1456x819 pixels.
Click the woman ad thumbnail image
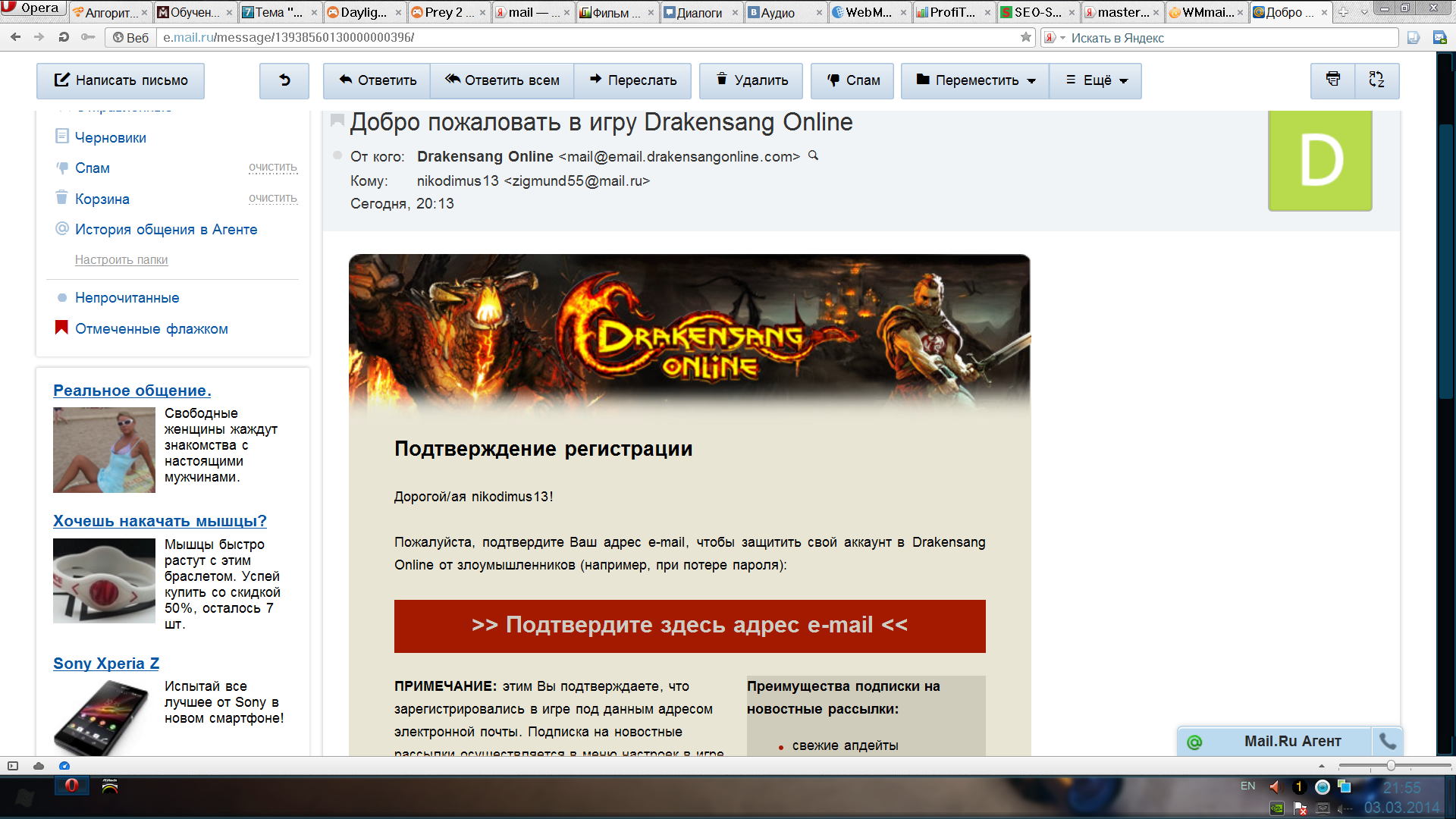point(104,450)
